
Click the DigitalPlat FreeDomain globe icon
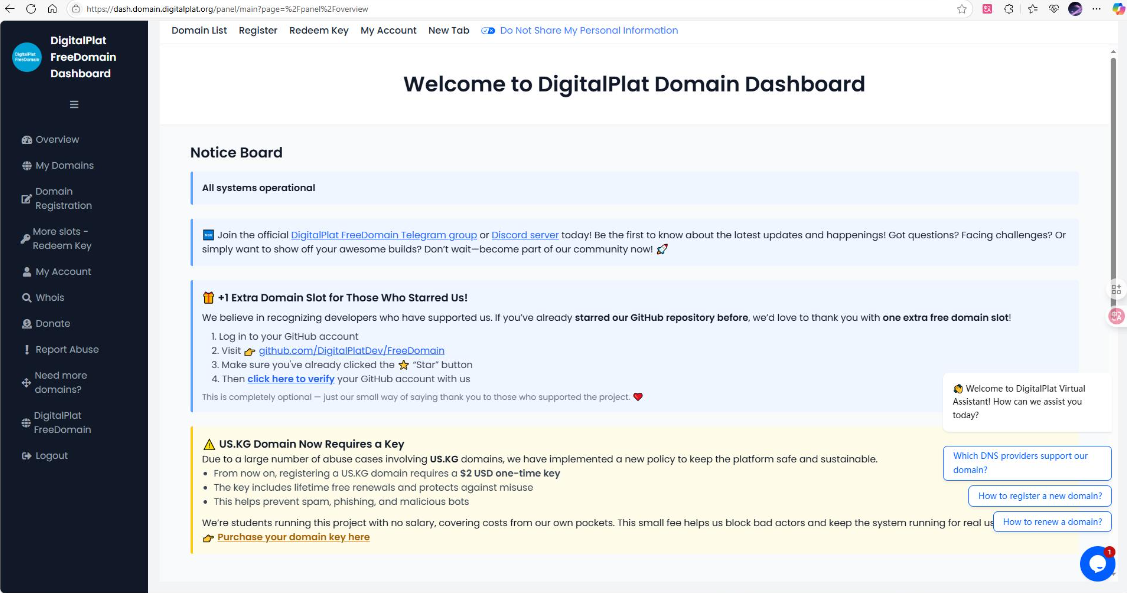click(x=26, y=423)
